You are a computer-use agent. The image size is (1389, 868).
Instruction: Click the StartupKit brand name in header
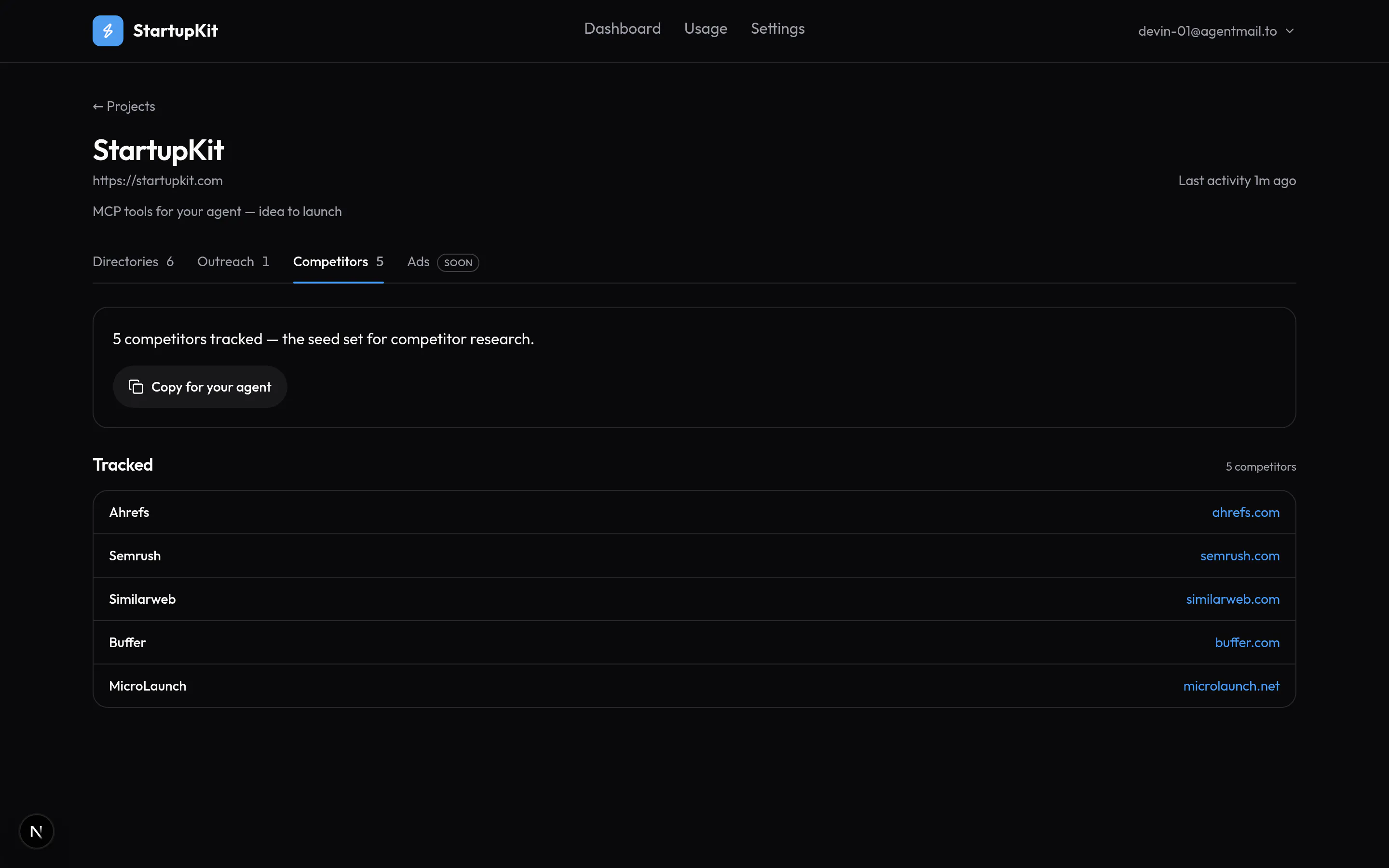coord(176,30)
